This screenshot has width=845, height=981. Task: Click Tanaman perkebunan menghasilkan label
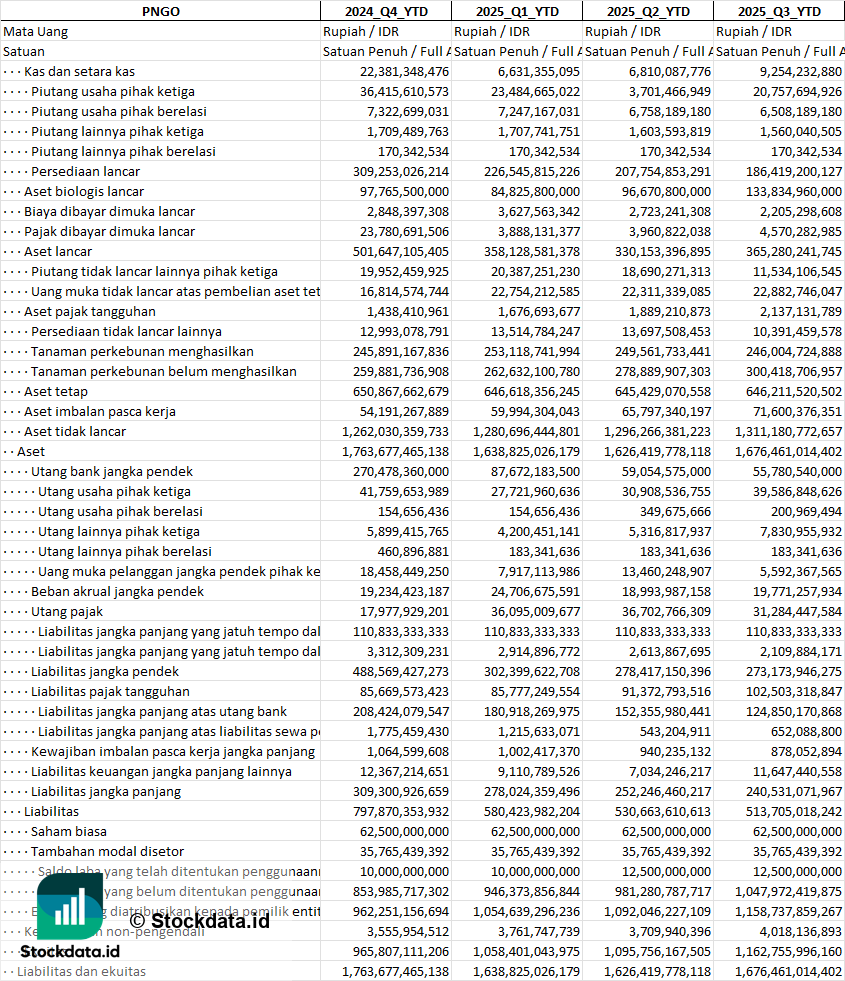point(143,352)
